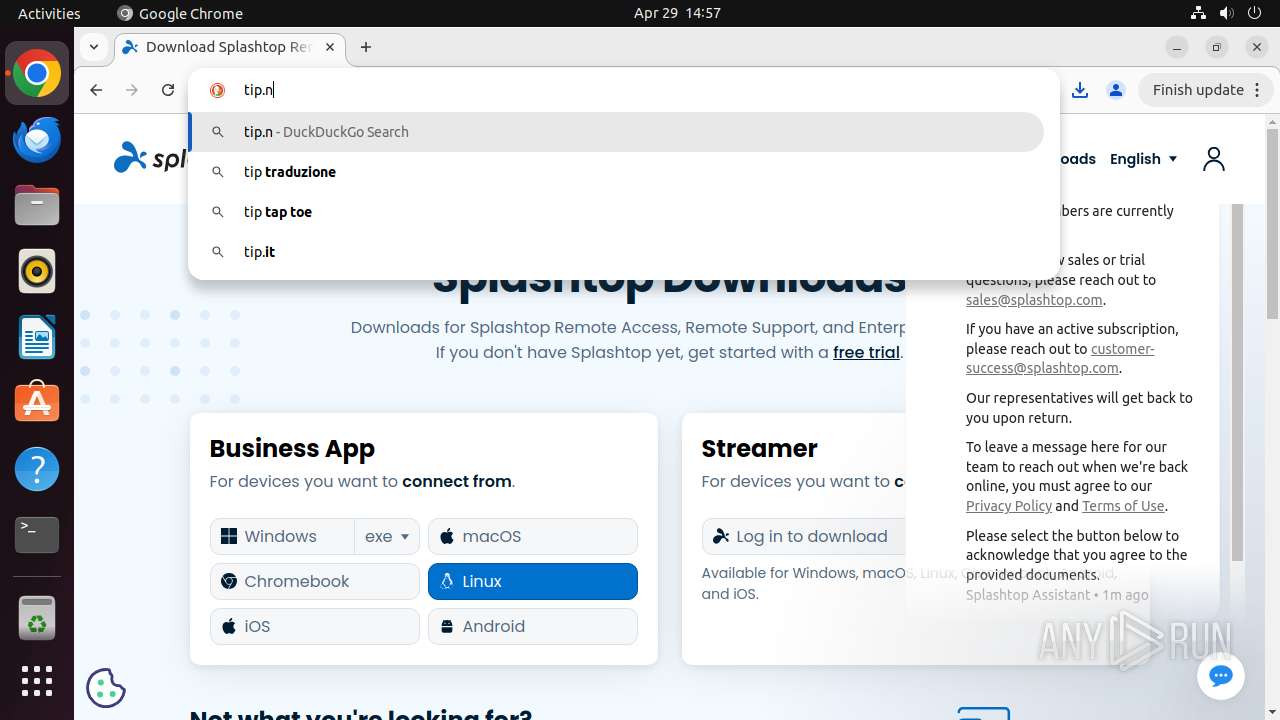Open Splashtop user account icon
The image size is (1280, 720).
(1214, 159)
